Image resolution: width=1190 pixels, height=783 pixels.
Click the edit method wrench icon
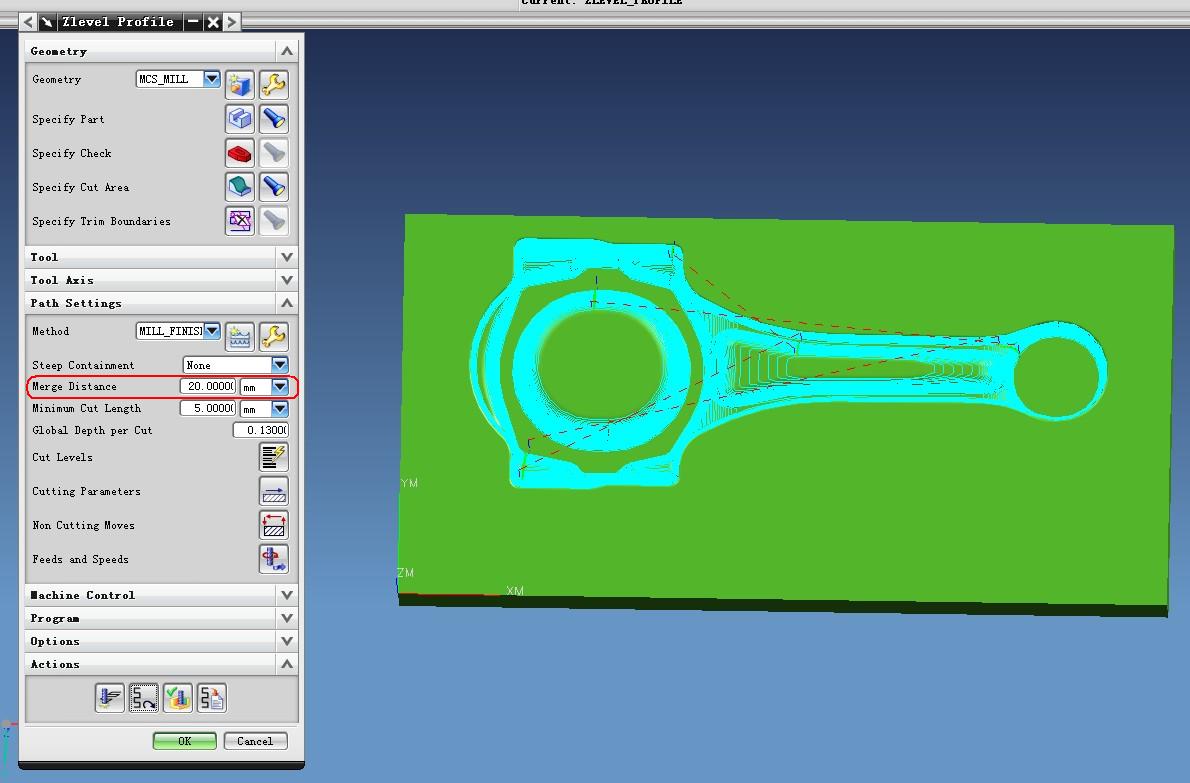[273, 336]
